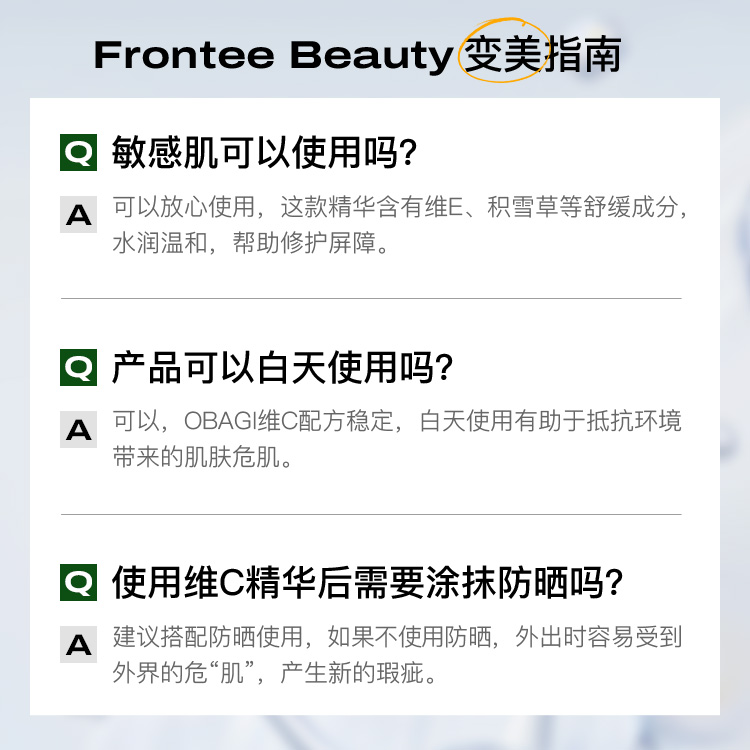Viewport: 750px width, 750px height.
Task: Click "指南" text in the title
Action: tap(584, 54)
